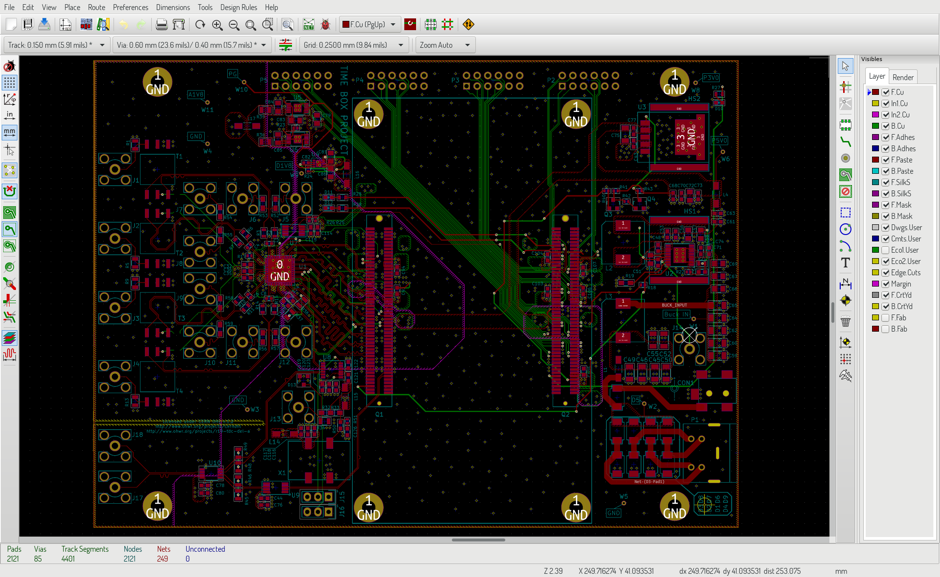The image size is (940, 577).
Task: Open page settings sheet icon
Action: (x=65, y=25)
